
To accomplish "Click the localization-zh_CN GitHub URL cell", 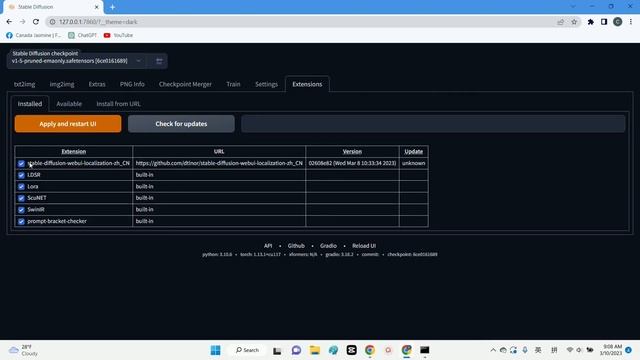I will [219, 163].
